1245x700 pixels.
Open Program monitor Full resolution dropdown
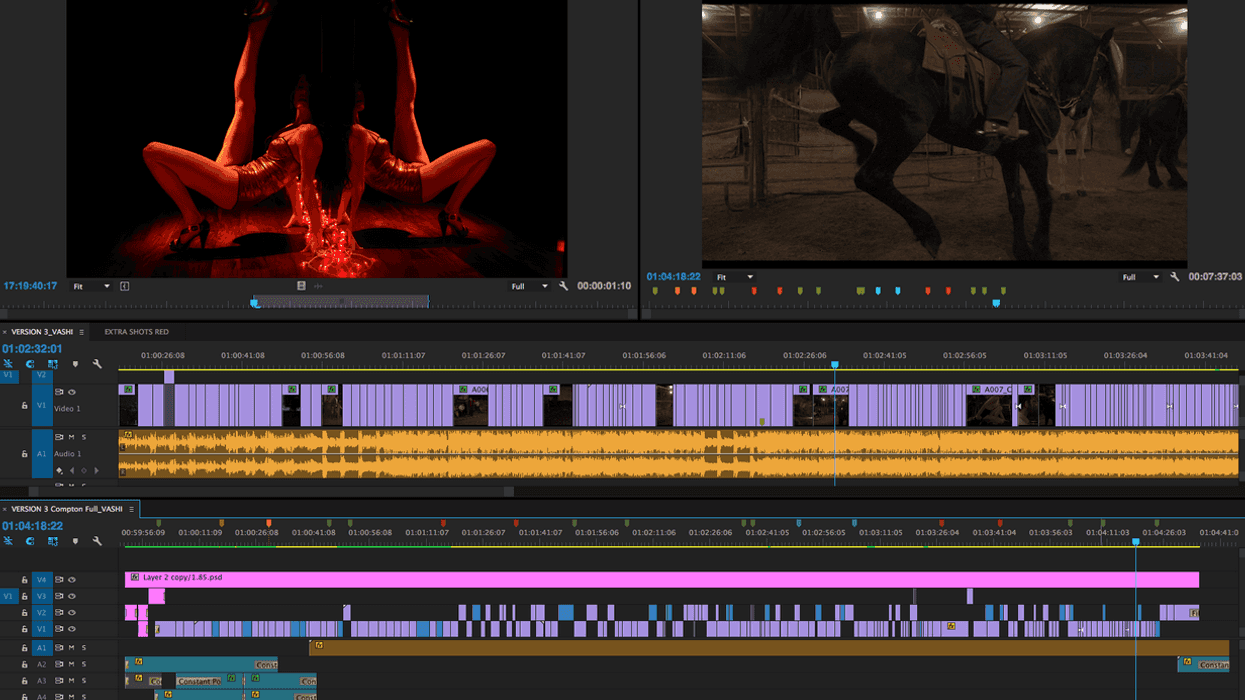pyautogui.click(x=1140, y=277)
